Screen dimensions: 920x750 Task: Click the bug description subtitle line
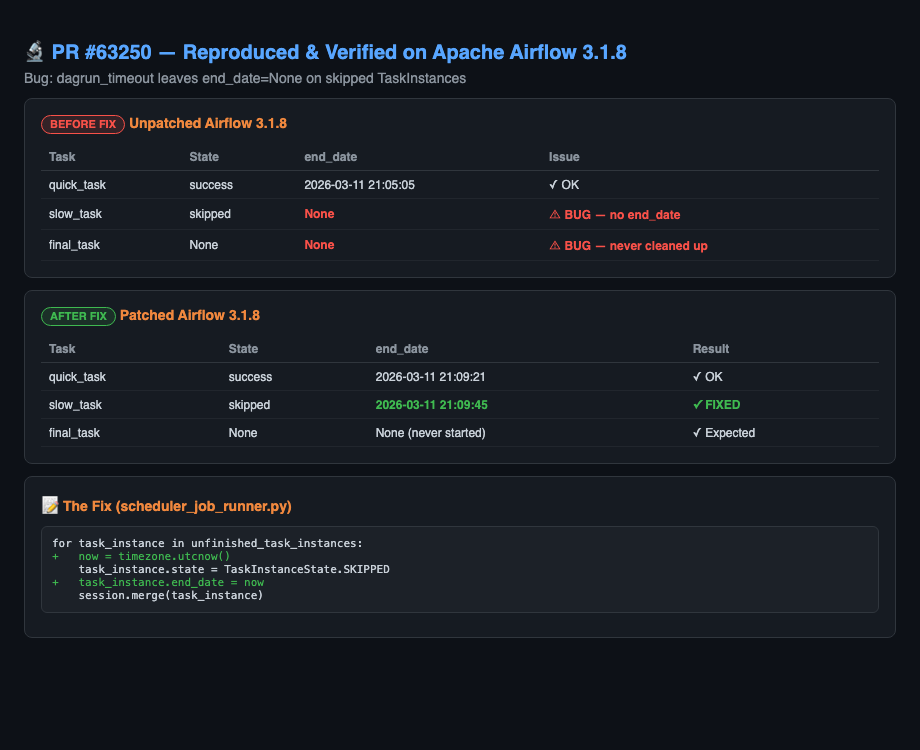[245, 79]
